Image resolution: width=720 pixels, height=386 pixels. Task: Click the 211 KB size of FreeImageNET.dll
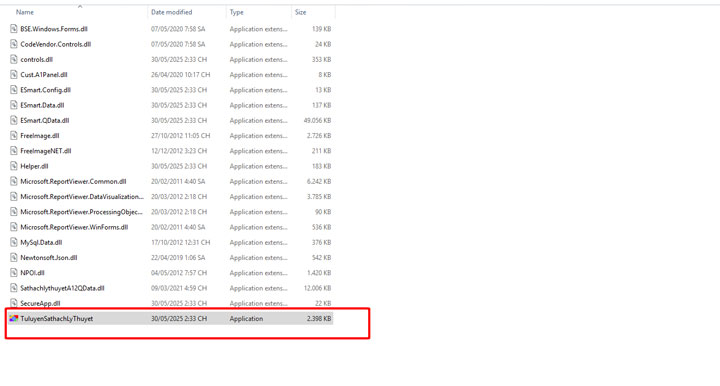pos(322,151)
